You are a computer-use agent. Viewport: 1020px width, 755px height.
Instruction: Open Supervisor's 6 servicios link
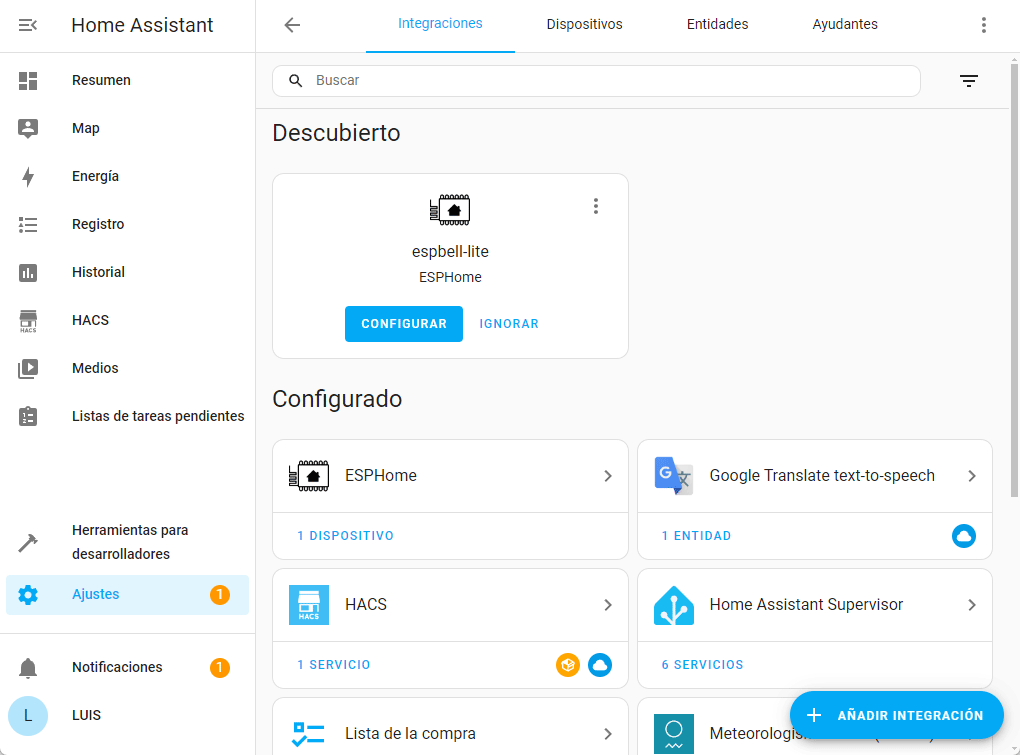(x=703, y=665)
